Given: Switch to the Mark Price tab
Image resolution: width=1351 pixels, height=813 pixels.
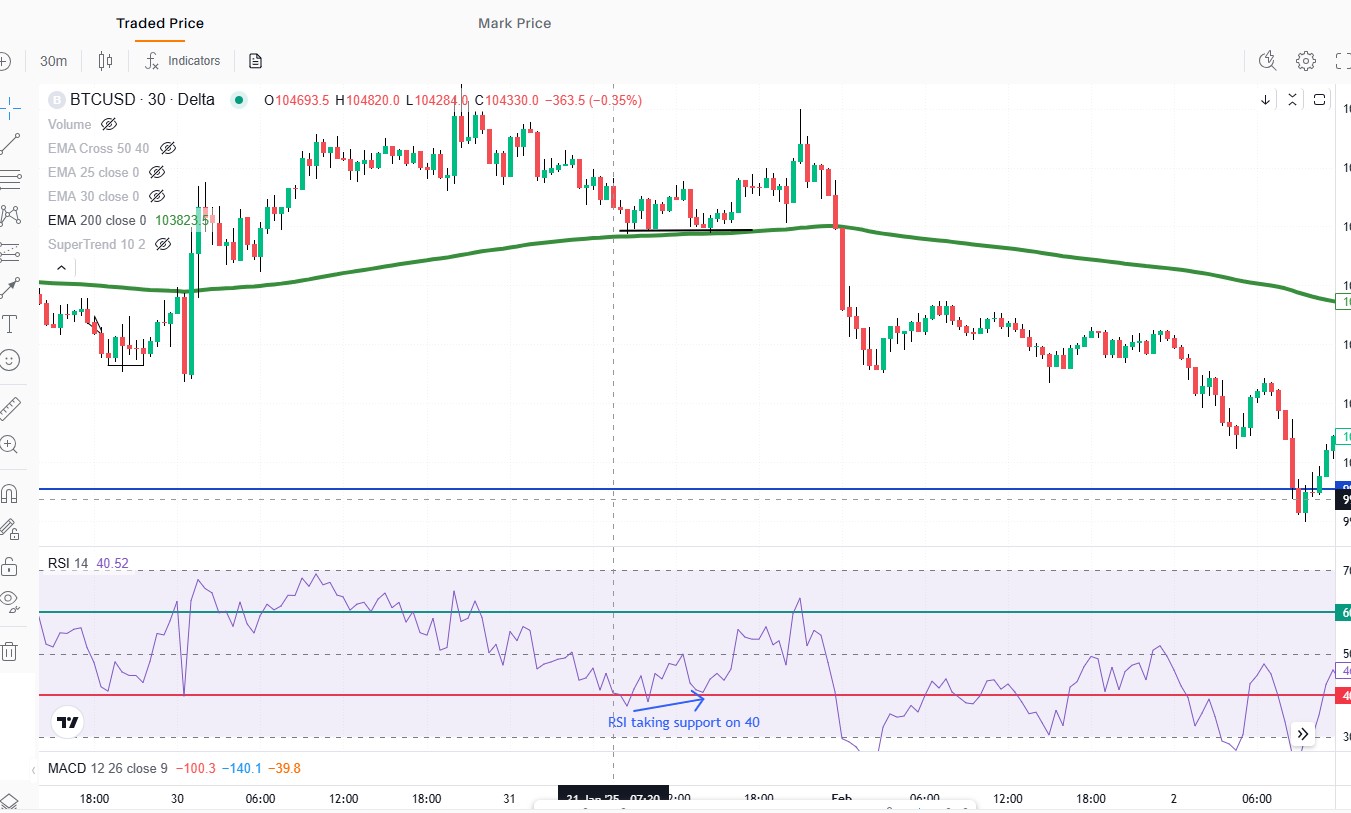Looking at the screenshot, I should [x=514, y=22].
